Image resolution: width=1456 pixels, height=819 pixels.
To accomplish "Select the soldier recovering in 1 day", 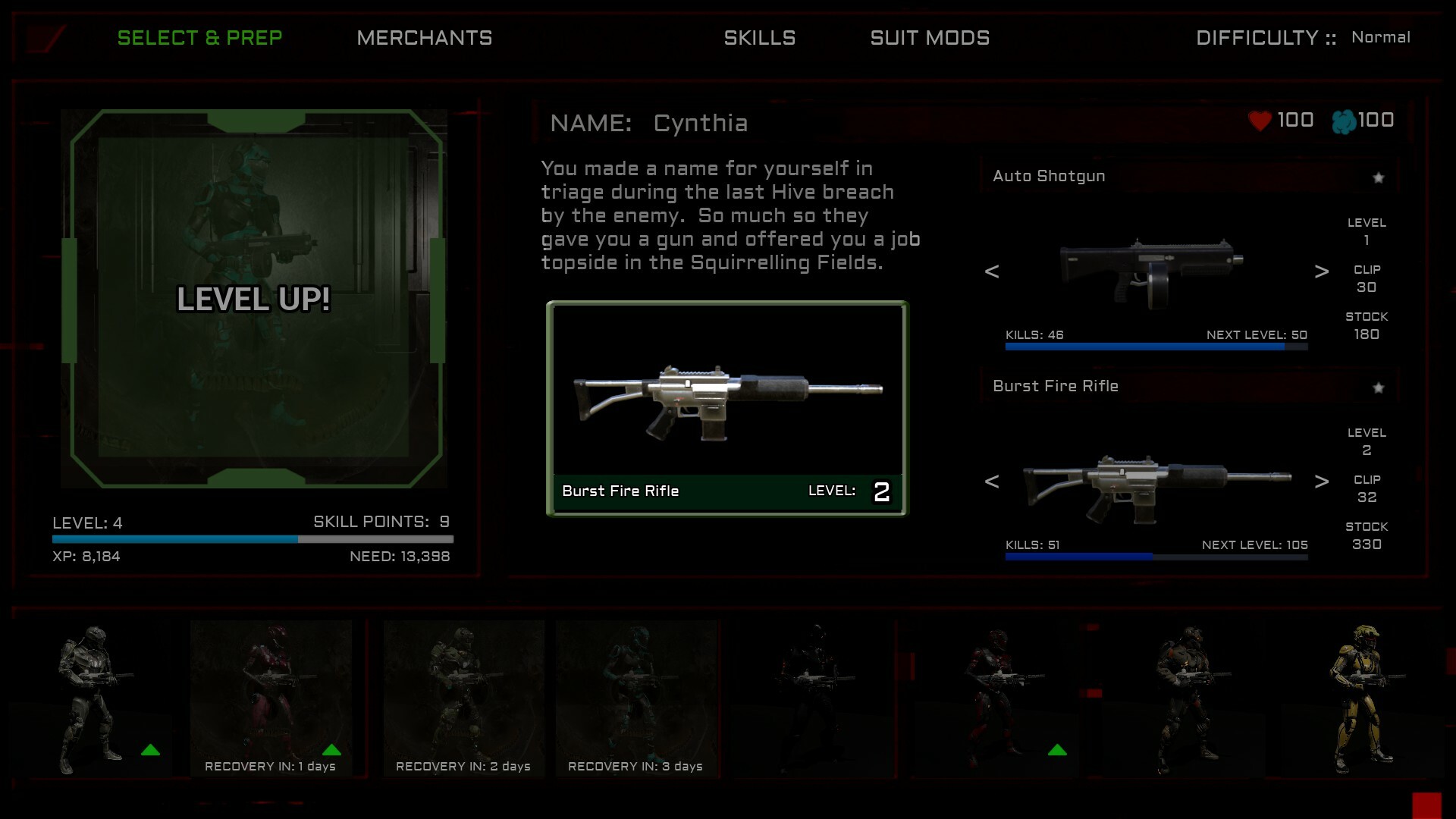I will click(271, 698).
